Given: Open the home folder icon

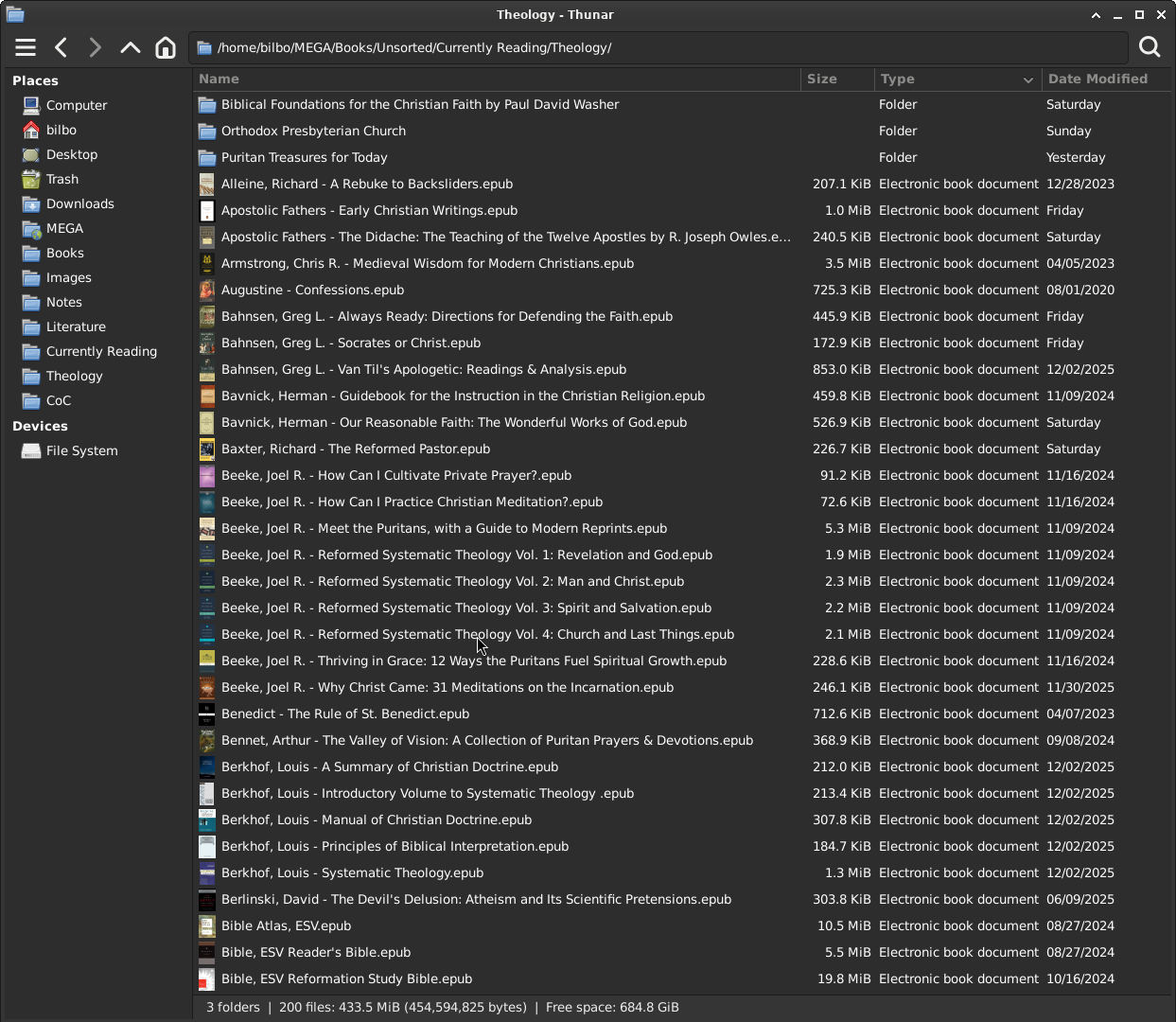Looking at the screenshot, I should [166, 47].
